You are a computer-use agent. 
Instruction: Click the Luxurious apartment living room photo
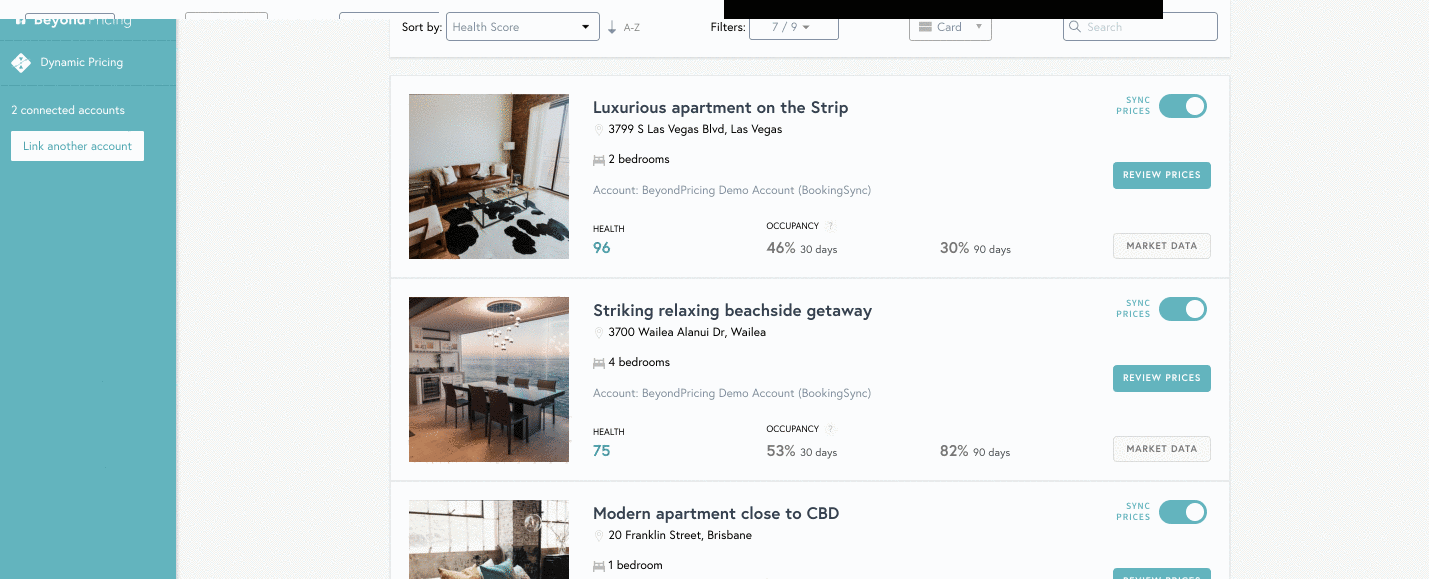pos(489,177)
